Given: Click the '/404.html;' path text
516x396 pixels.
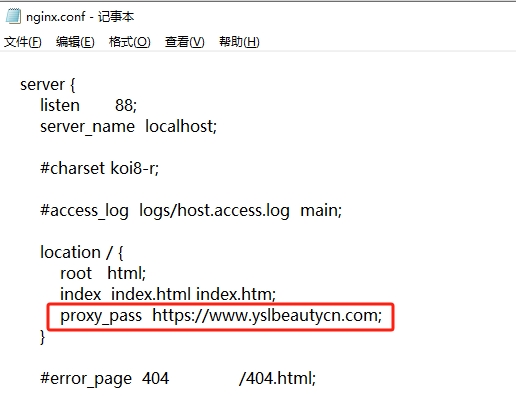Looking at the screenshot, I should coord(277,379).
